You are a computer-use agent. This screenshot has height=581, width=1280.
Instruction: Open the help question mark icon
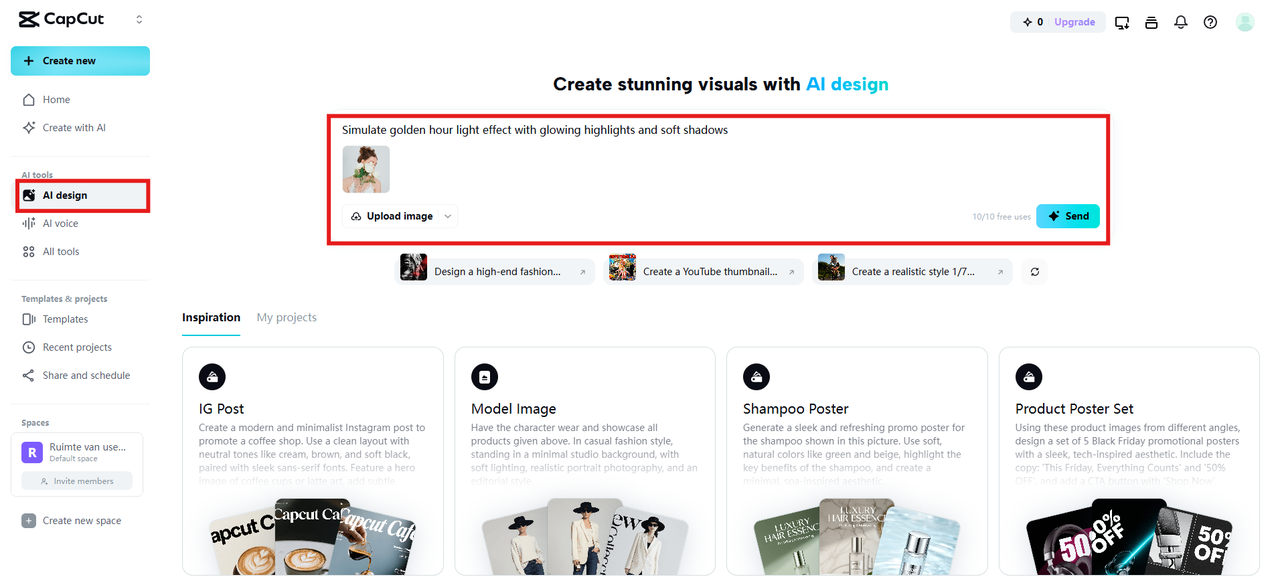(1210, 22)
